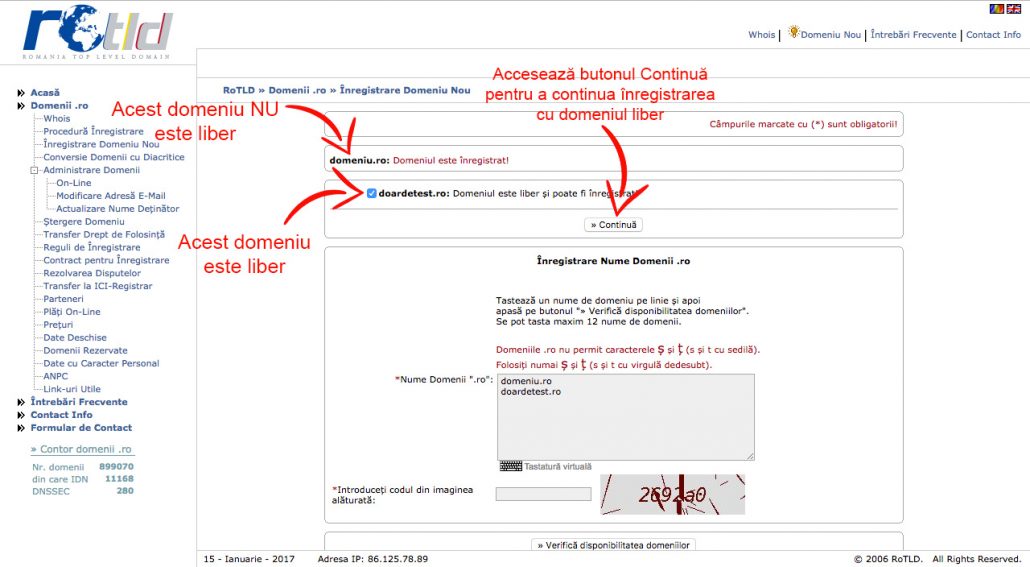Screen dimensions: 1030x567
Task: Collapse the Administrare Domenii tree node
Action: pyautogui.click(x=34, y=170)
